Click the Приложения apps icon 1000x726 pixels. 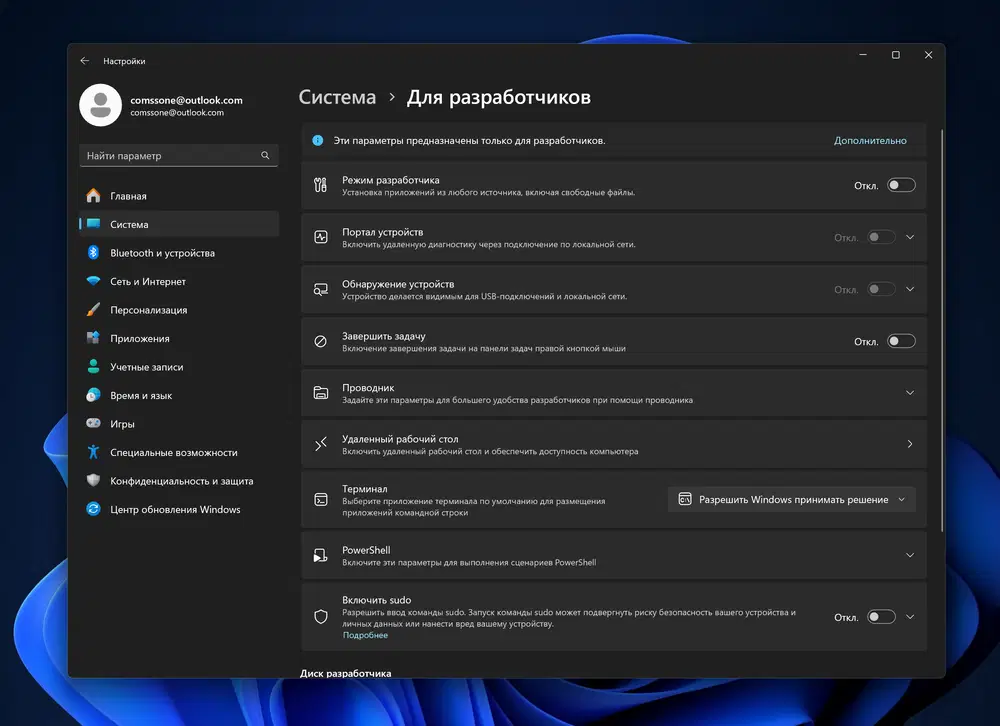coord(93,338)
